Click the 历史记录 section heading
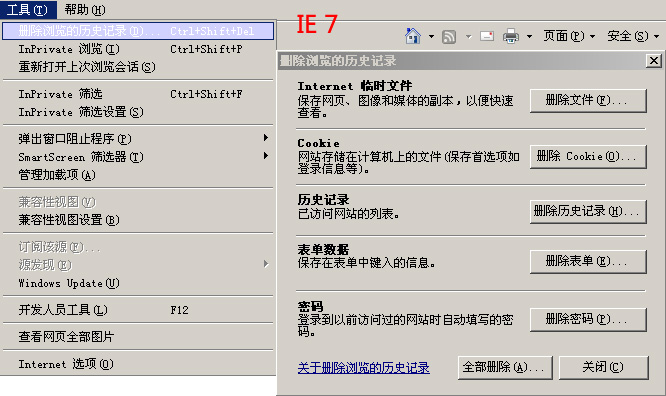666x396 pixels. coord(323,199)
